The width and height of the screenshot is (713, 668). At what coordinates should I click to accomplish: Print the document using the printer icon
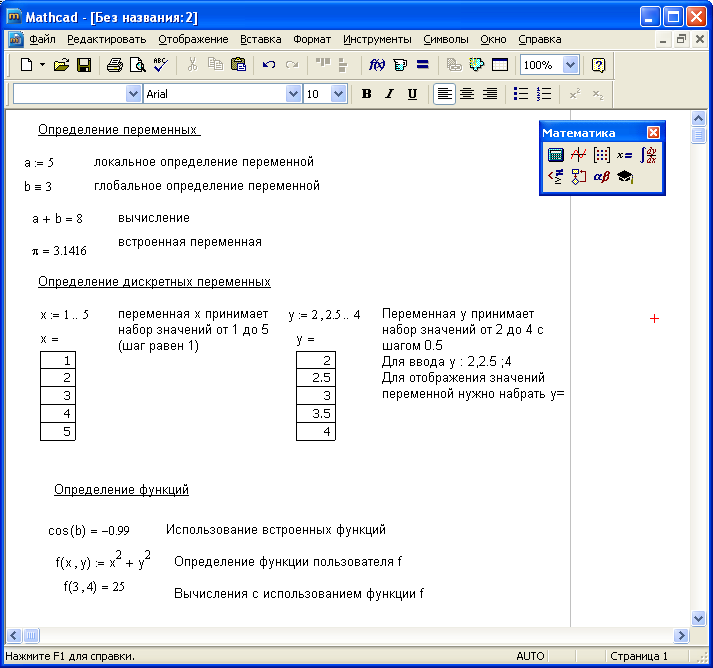115,65
